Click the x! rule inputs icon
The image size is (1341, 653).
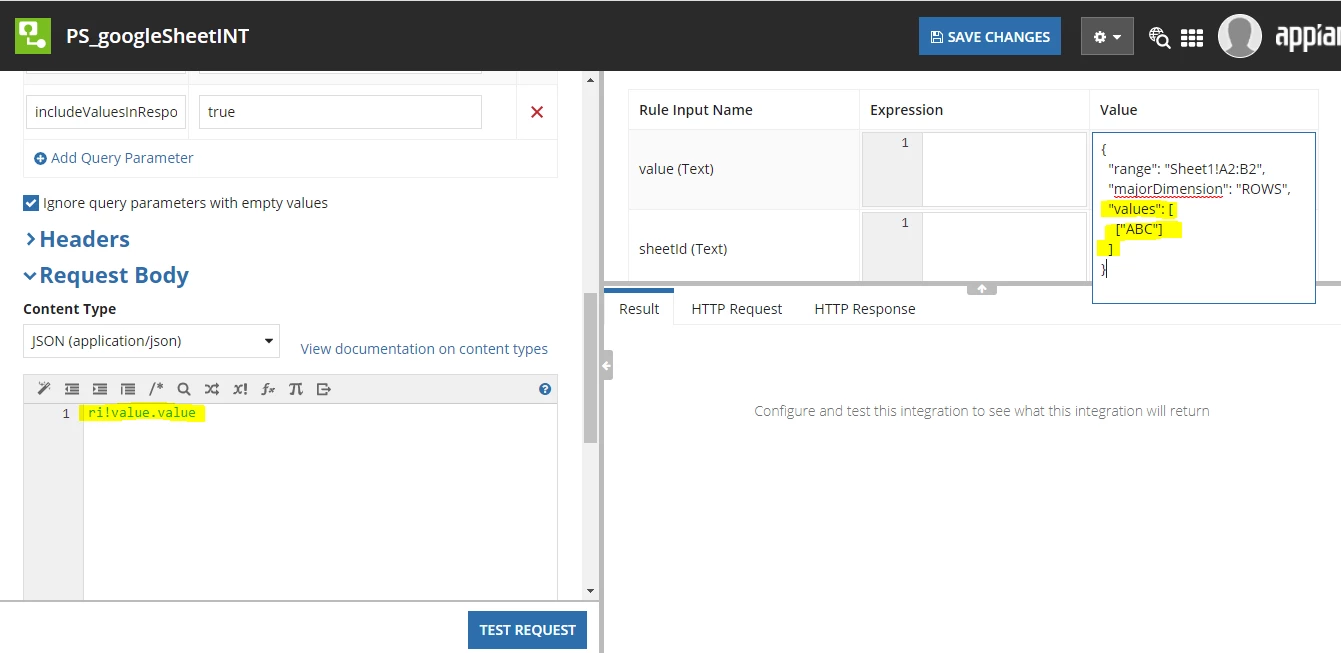[240, 389]
